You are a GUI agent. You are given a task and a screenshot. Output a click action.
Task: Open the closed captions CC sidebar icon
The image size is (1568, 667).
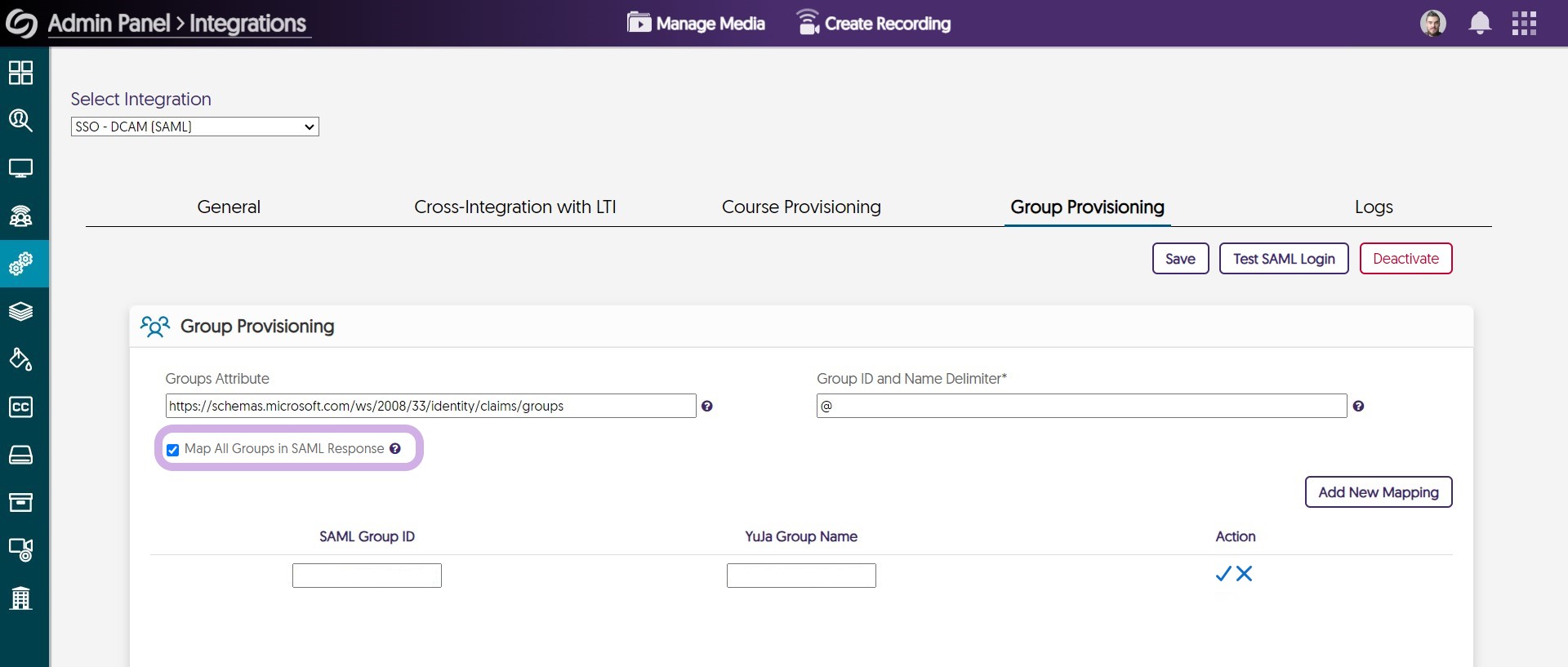pyautogui.click(x=20, y=407)
